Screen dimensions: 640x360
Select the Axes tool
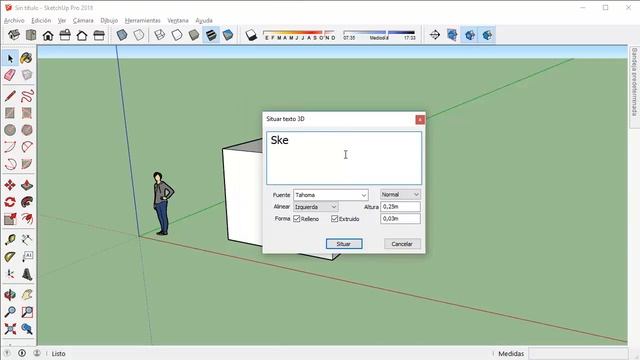pyautogui.click(x=10, y=274)
